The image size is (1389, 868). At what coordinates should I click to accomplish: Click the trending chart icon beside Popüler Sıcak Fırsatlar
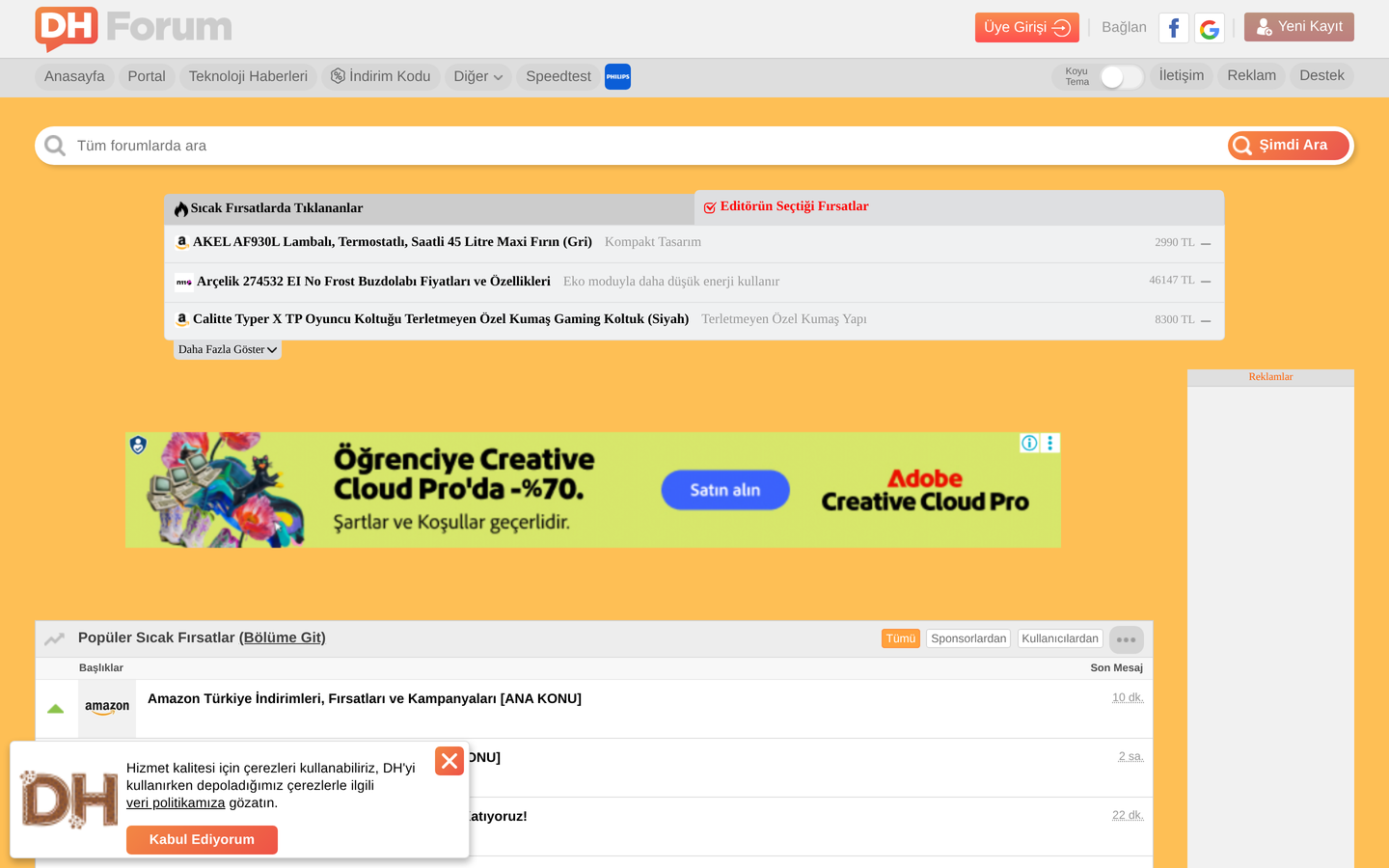[x=55, y=638]
